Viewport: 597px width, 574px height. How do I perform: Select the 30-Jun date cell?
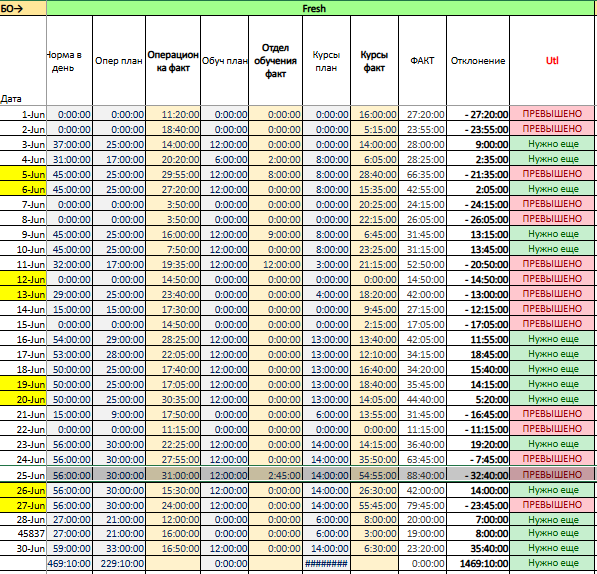pyautogui.click(x=23, y=548)
